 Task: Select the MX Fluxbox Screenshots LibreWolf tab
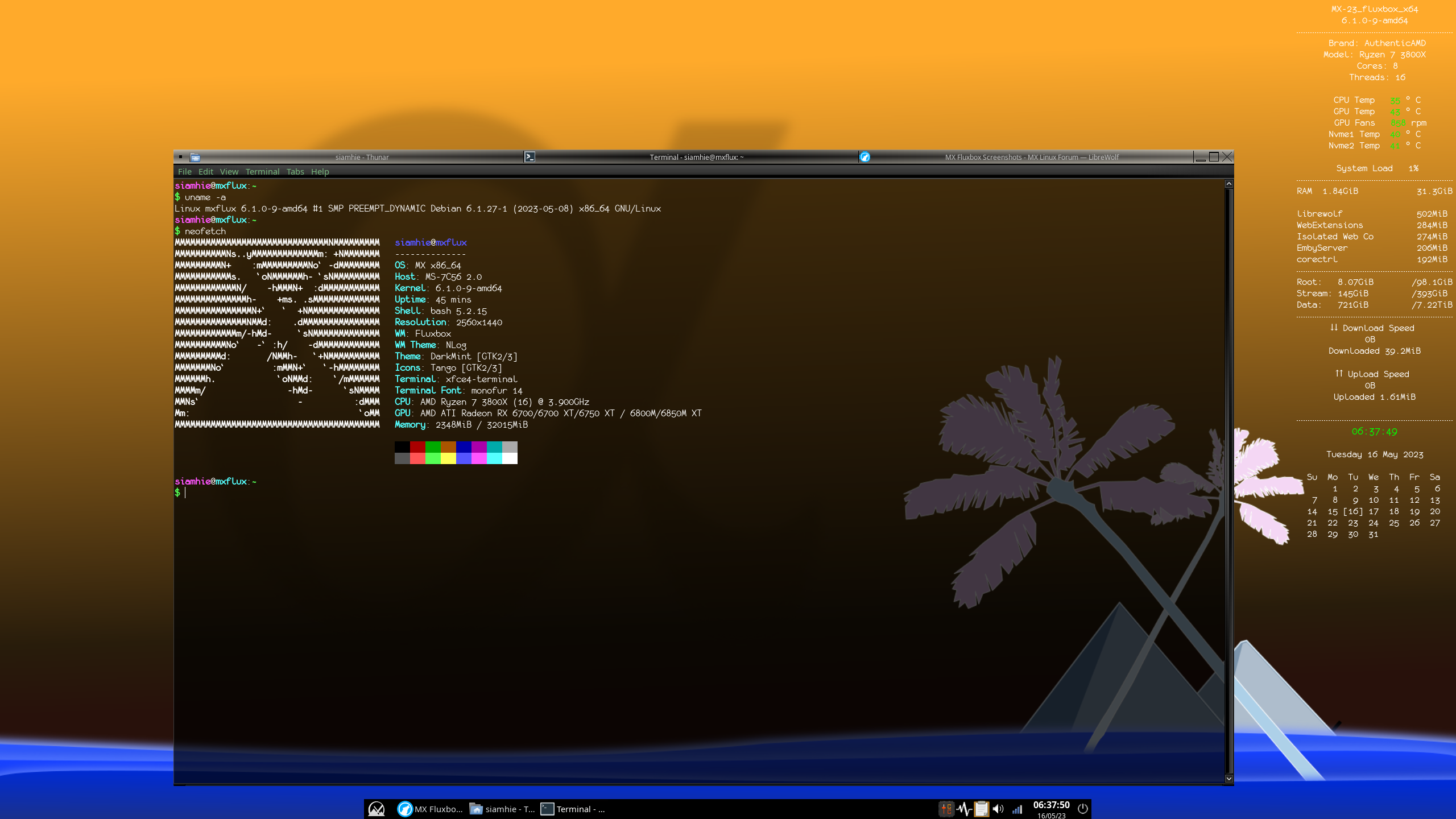point(1025,157)
